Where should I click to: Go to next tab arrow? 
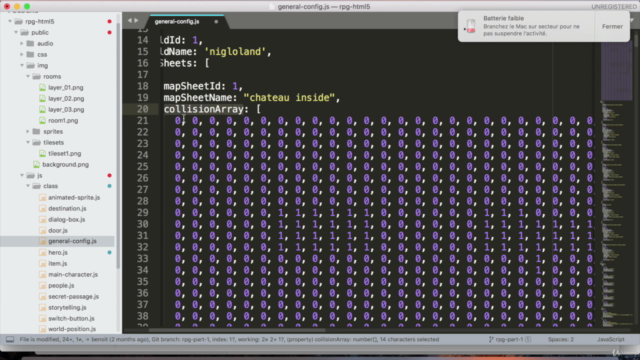[136, 20]
